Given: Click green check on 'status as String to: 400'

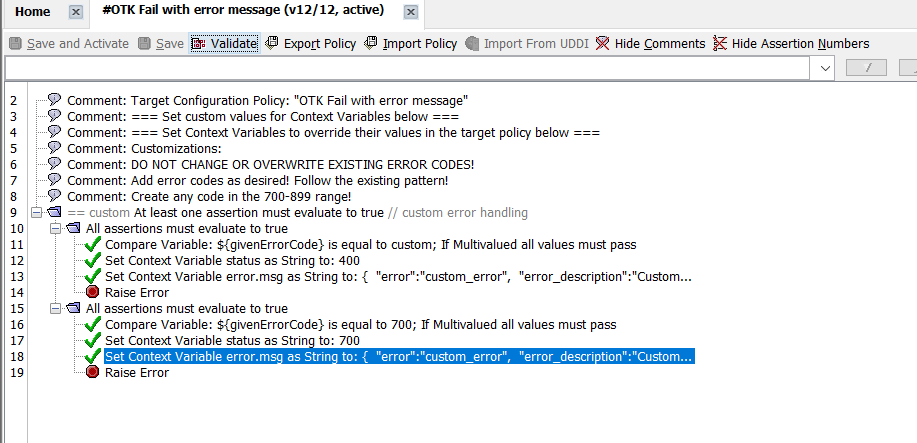Looking at the screenshot, I should [x=93, y=260].
